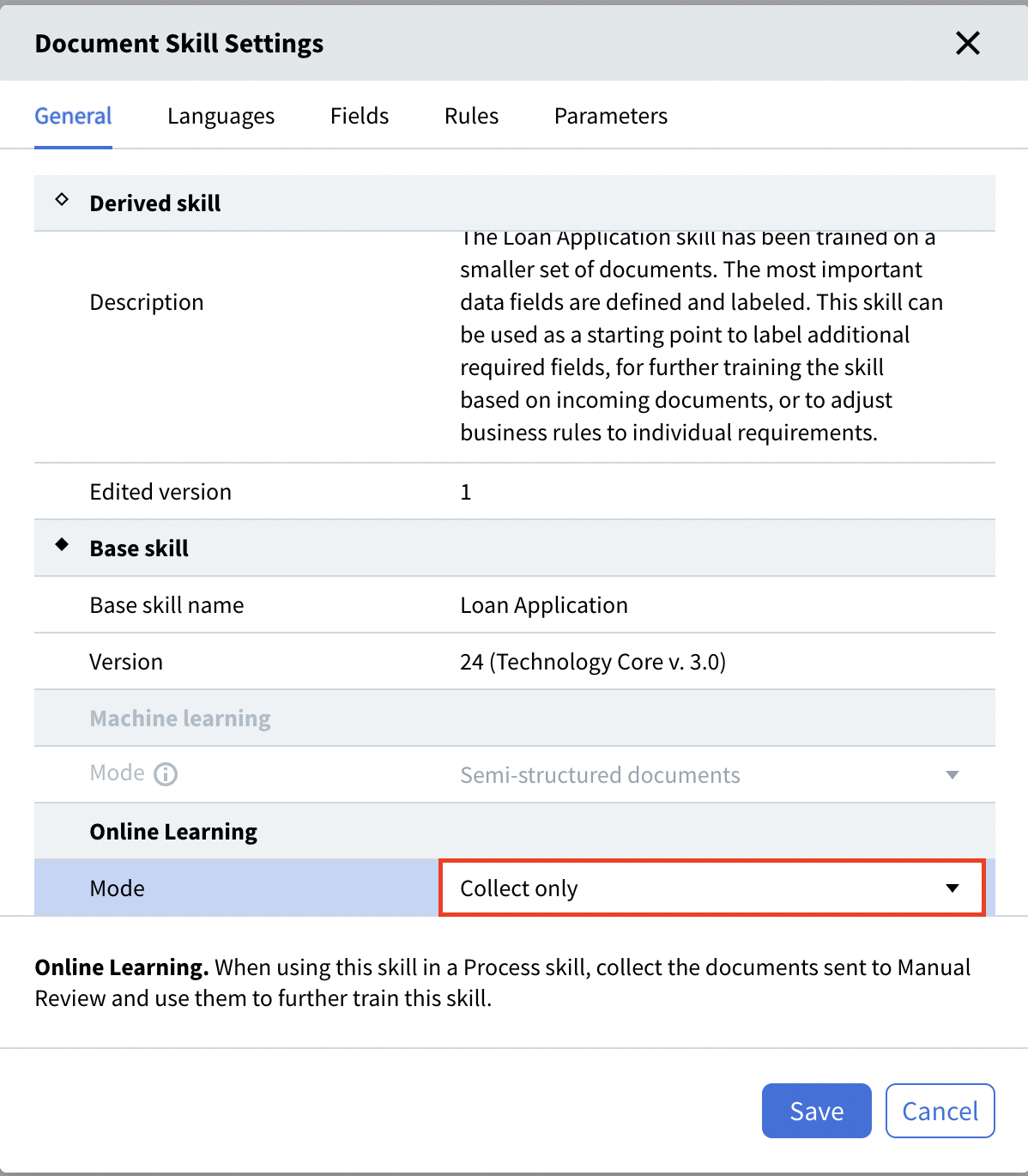Open the Online Learning Mode dropdown
Viewport: 1028px width, 1176px height.
pyautogui.click(x=712, y=888)
